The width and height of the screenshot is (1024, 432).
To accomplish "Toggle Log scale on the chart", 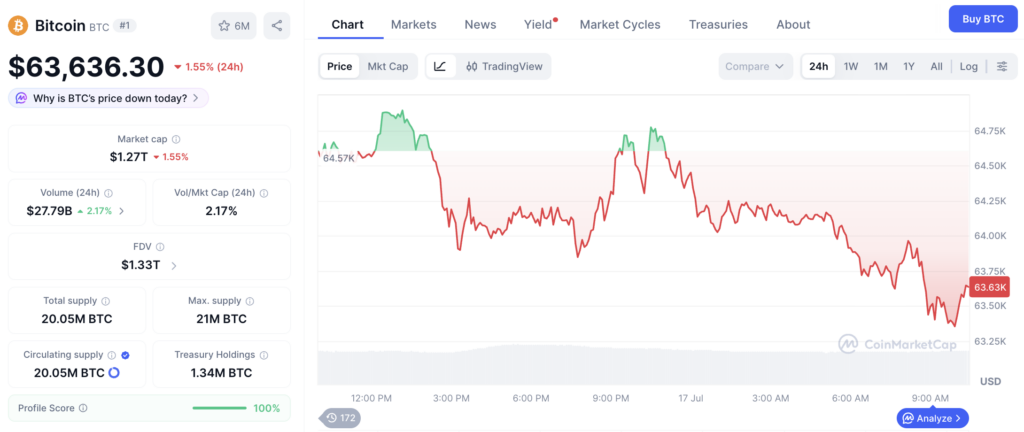I will coord(969,67).
